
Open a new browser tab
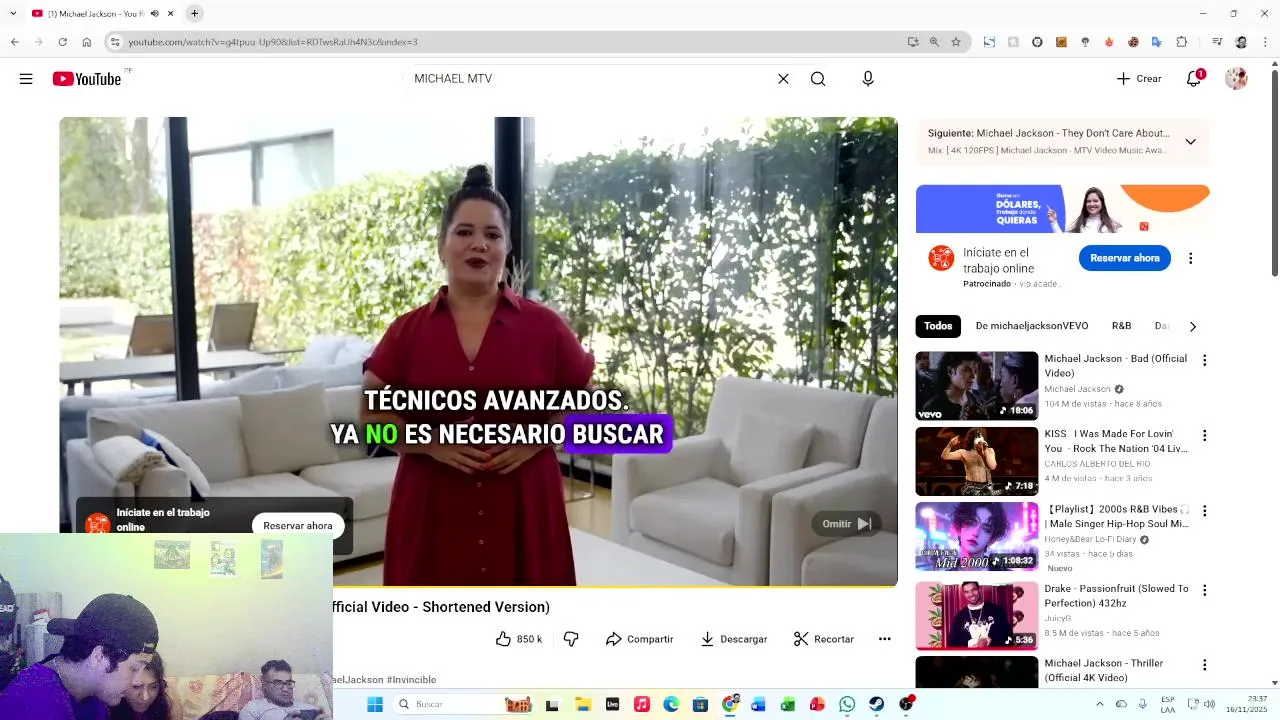(194, 14)
